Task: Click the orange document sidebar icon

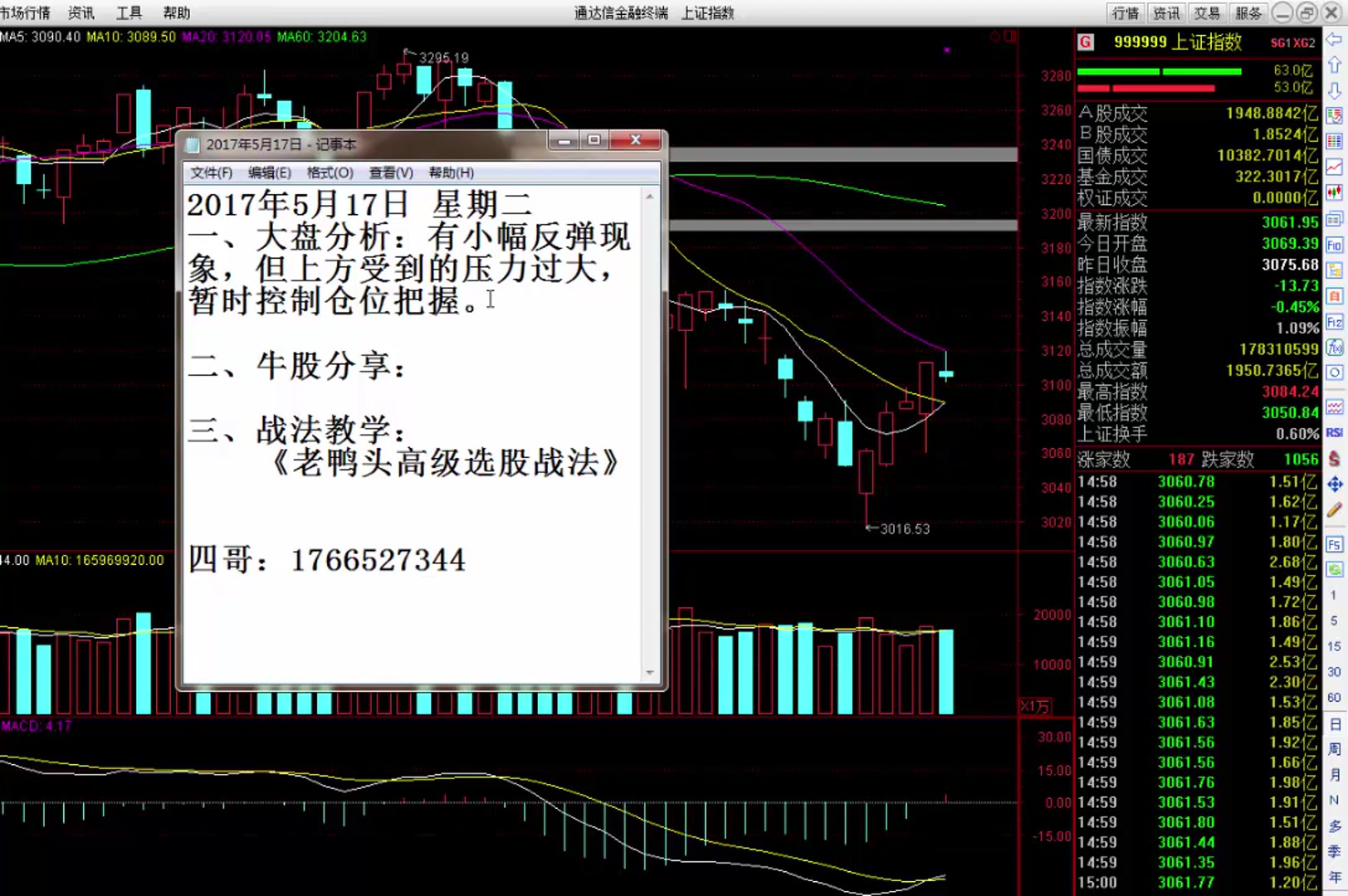Action: pyautogui.click(x=1335, y=296)
